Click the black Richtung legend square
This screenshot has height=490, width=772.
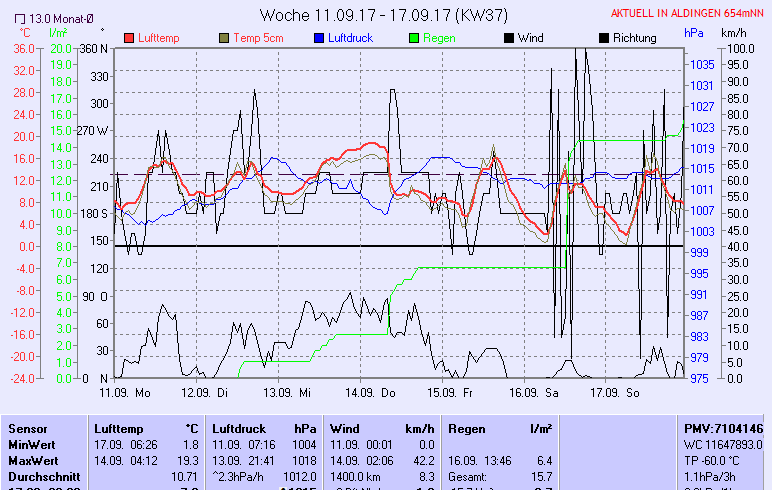click(603, 38)
